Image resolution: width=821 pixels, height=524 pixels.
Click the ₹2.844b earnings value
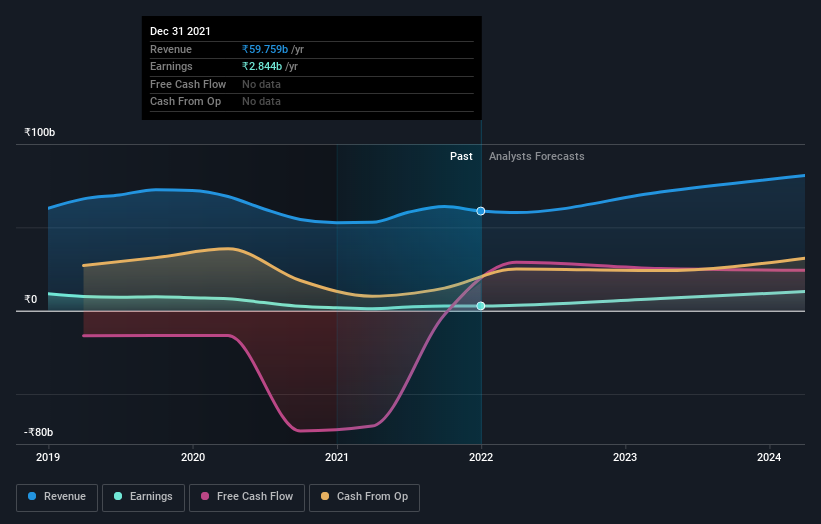coord(262,66)
